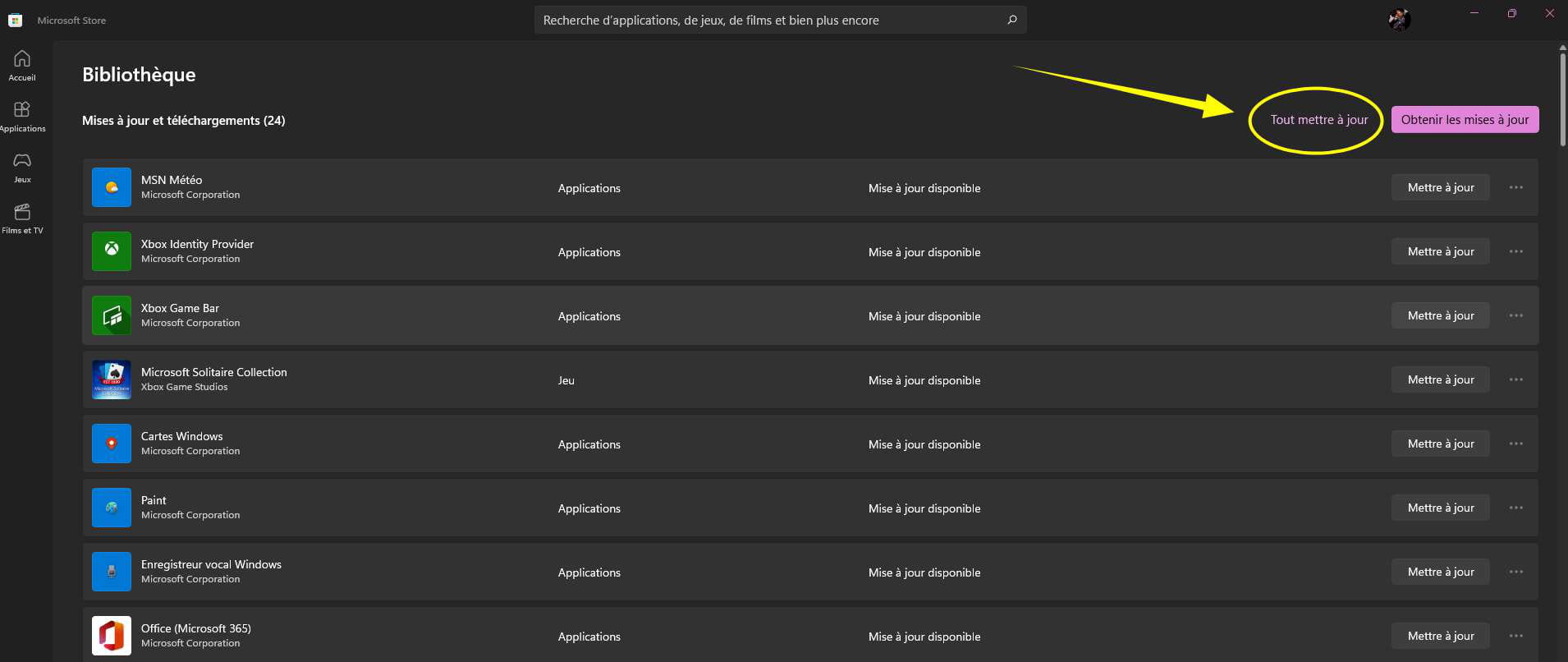
Task: Open more options for Cartes Windows
Action: (1516, 444)
